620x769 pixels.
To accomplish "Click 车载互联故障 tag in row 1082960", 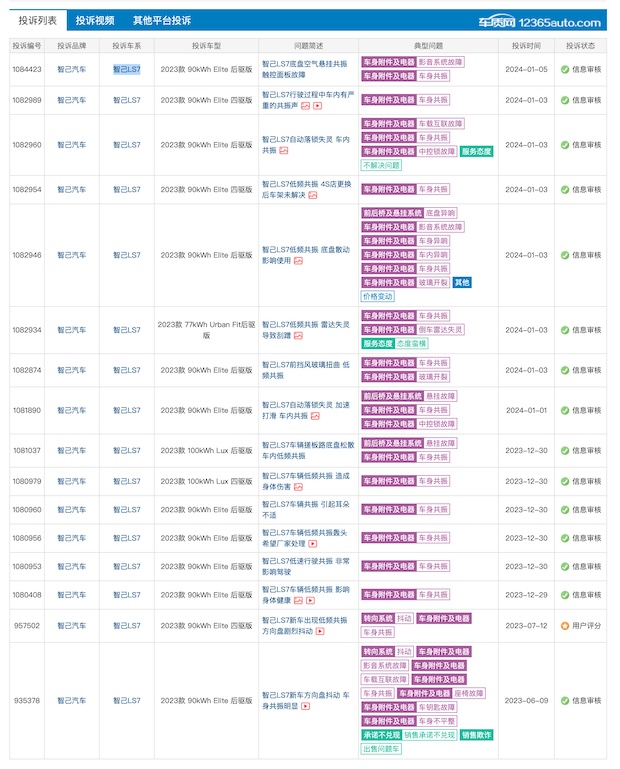I will tap(440, 124).
